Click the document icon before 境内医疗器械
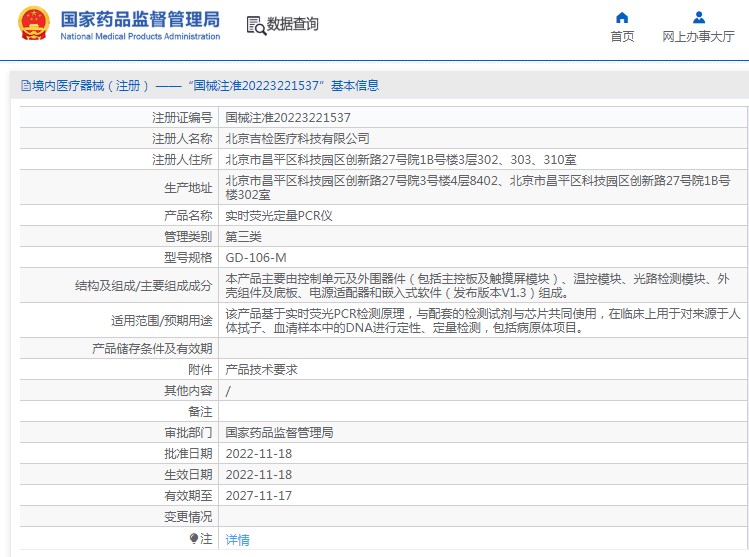This screenshot has height=557, width=749. [x=25, y=86]
